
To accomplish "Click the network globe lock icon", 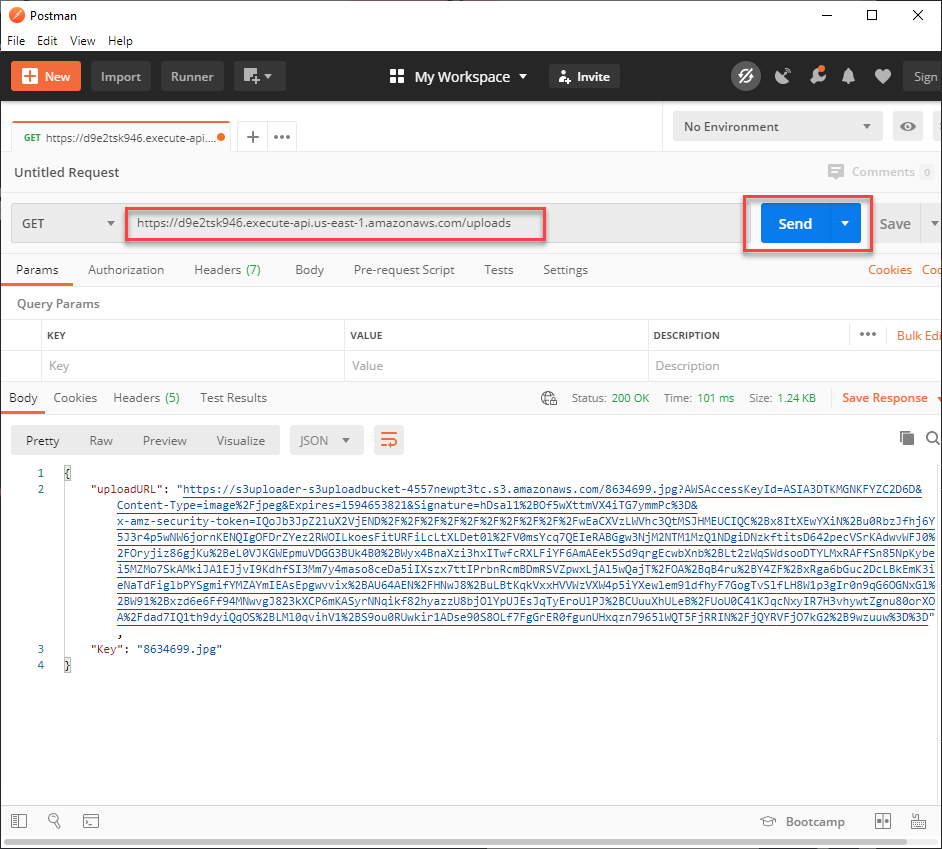I will click(549, 398).
